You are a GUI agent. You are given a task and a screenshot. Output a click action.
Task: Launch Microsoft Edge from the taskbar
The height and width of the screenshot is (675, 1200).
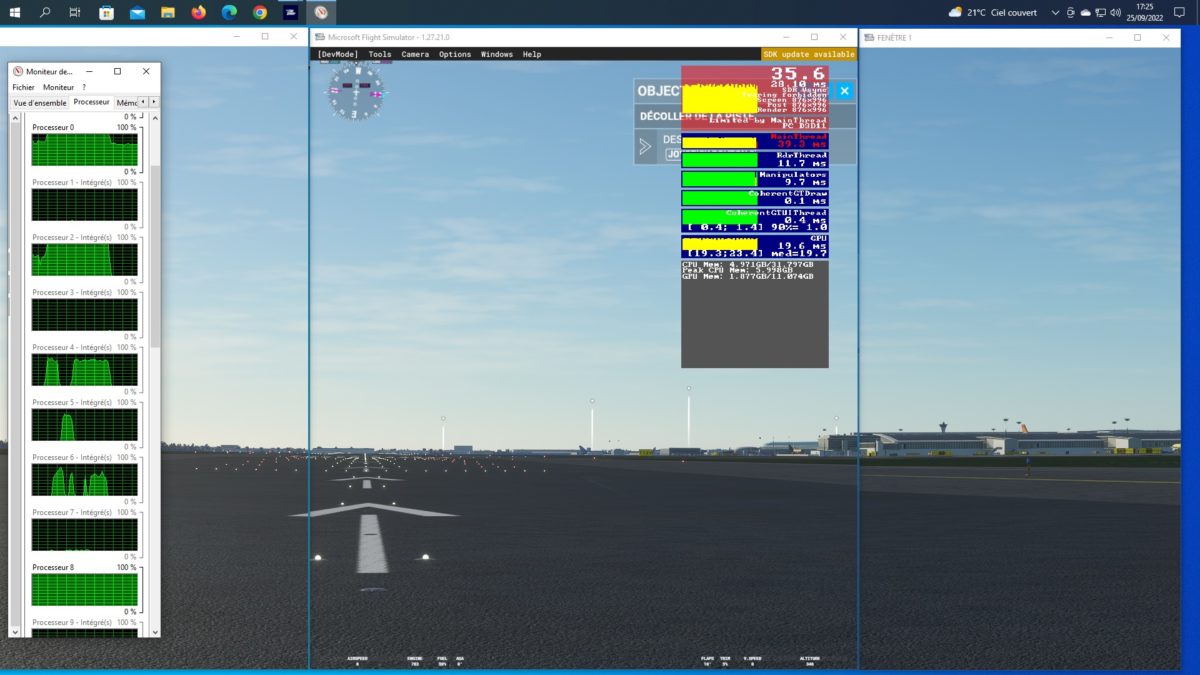click(228, 12)
